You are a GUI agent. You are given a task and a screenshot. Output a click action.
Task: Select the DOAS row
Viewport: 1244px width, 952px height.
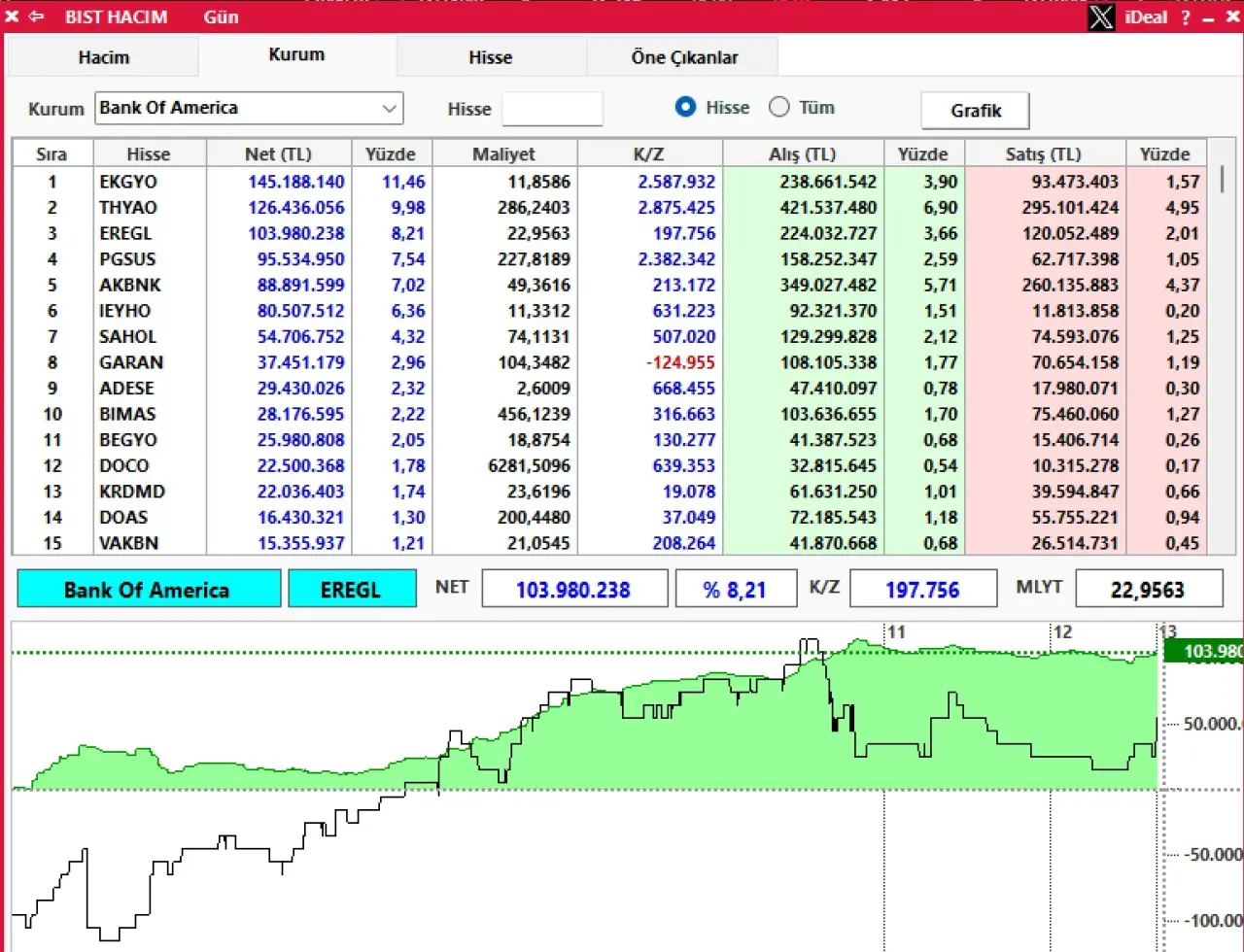(x=609, y=517)
